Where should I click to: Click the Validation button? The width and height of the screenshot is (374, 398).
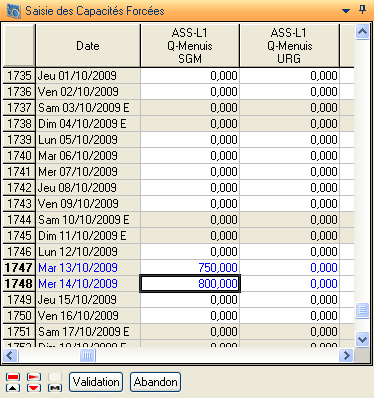point(96,382)
